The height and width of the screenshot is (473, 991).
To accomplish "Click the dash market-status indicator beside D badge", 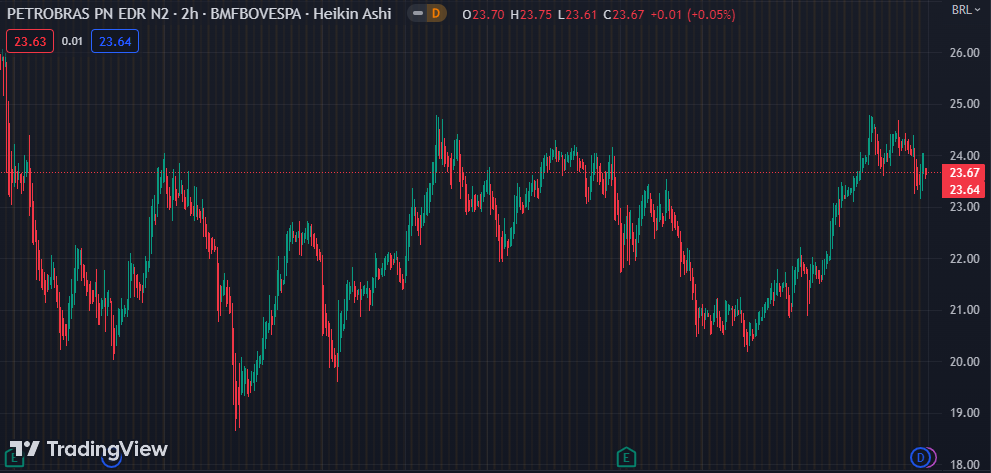I will click(418, 13).
